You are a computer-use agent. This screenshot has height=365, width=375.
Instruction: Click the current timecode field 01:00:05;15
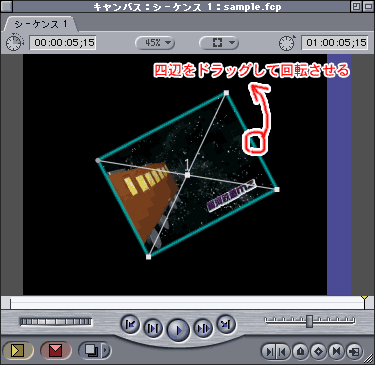click(335, 43)
